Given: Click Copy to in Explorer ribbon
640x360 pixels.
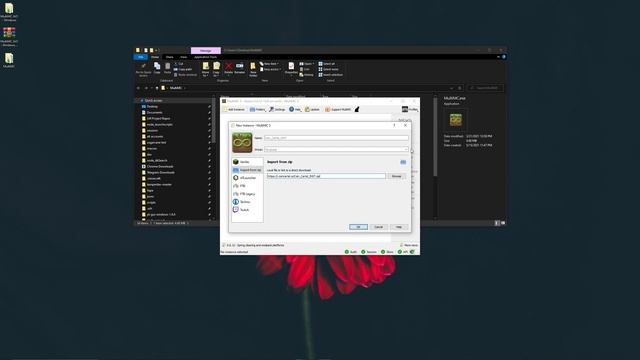Looking at the screenshot, I should click(216, 69).
